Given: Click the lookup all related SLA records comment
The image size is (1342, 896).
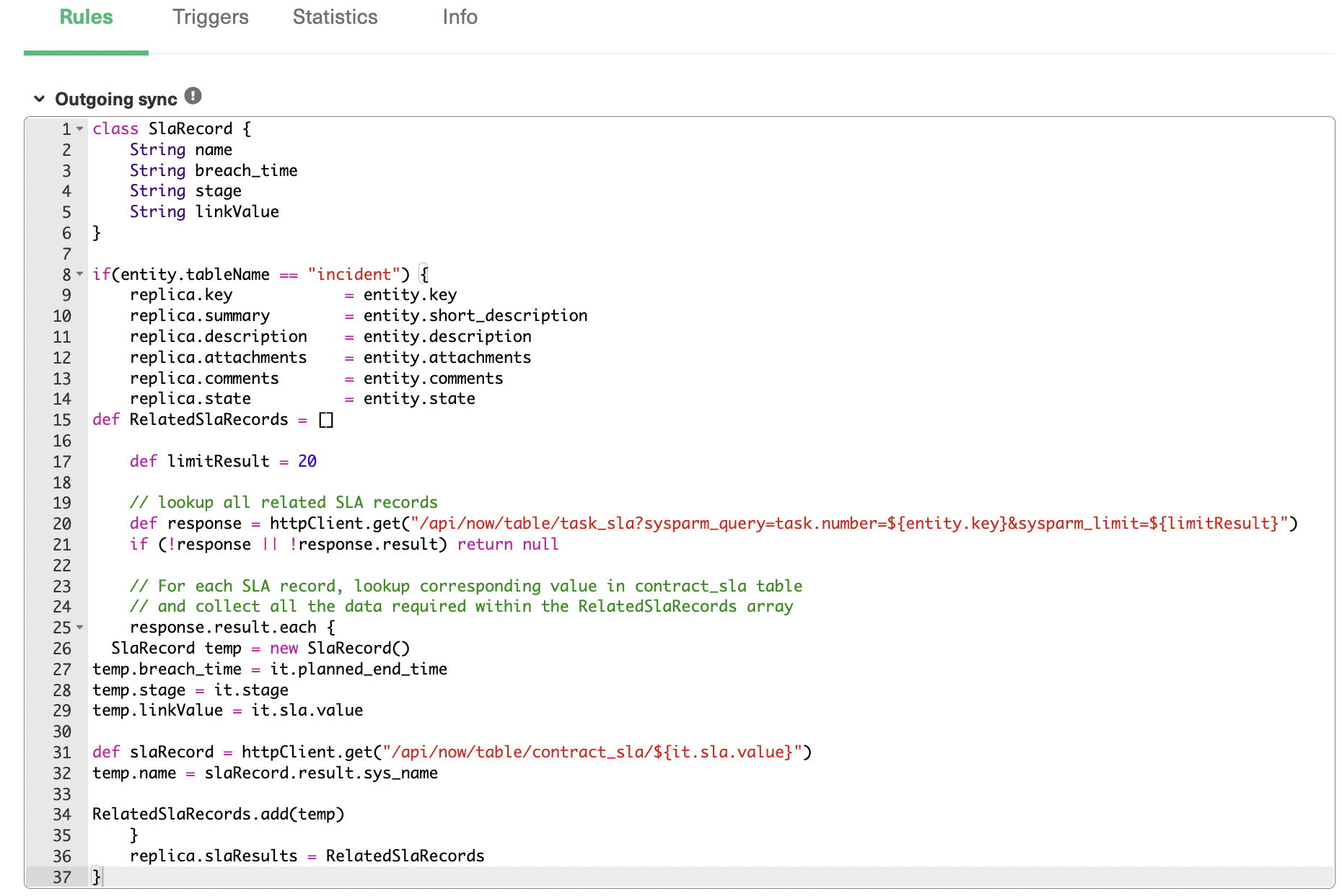Looking at the screenshot, I should pyautogui.click(x=284, y=503).
